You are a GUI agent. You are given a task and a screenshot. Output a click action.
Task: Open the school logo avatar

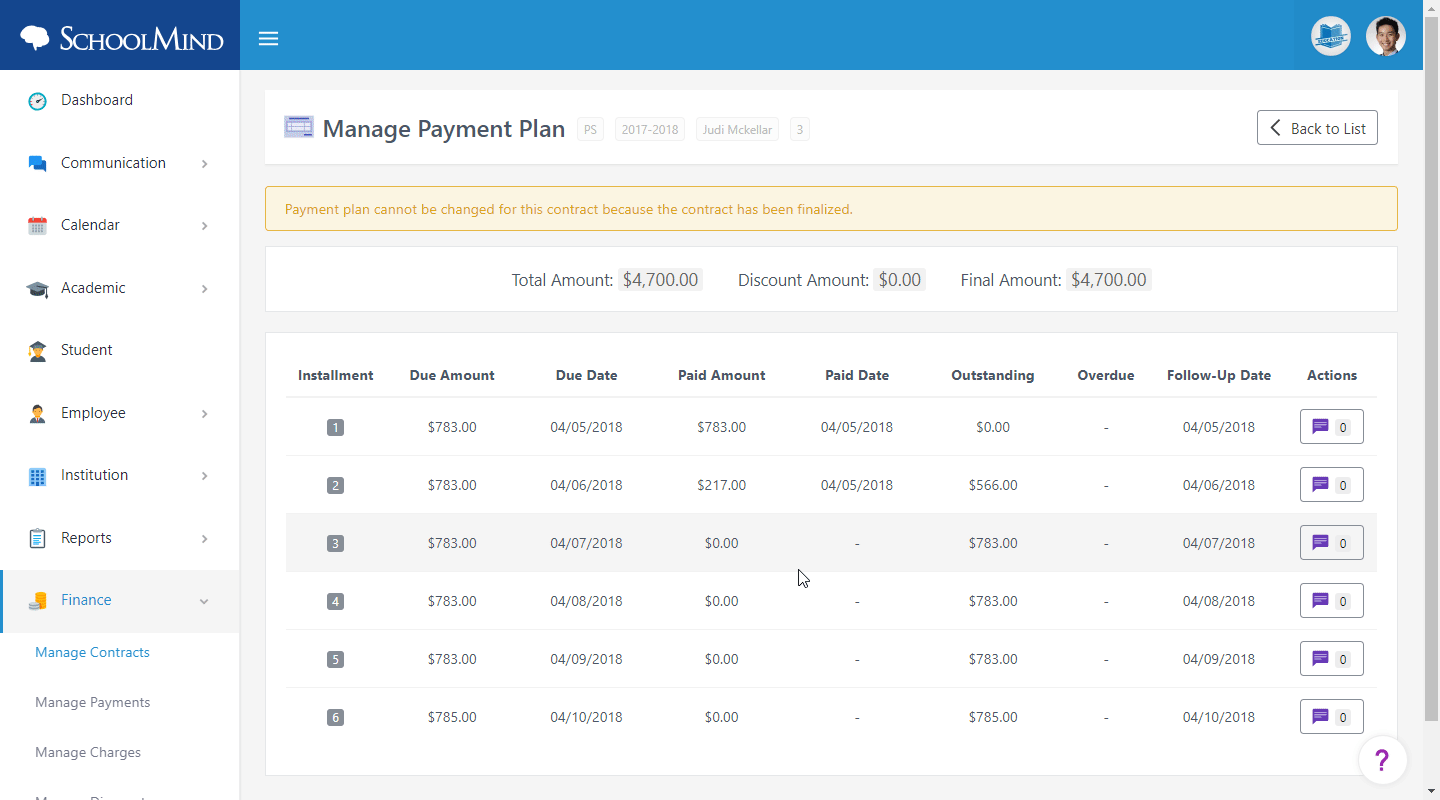point(1330,36)
